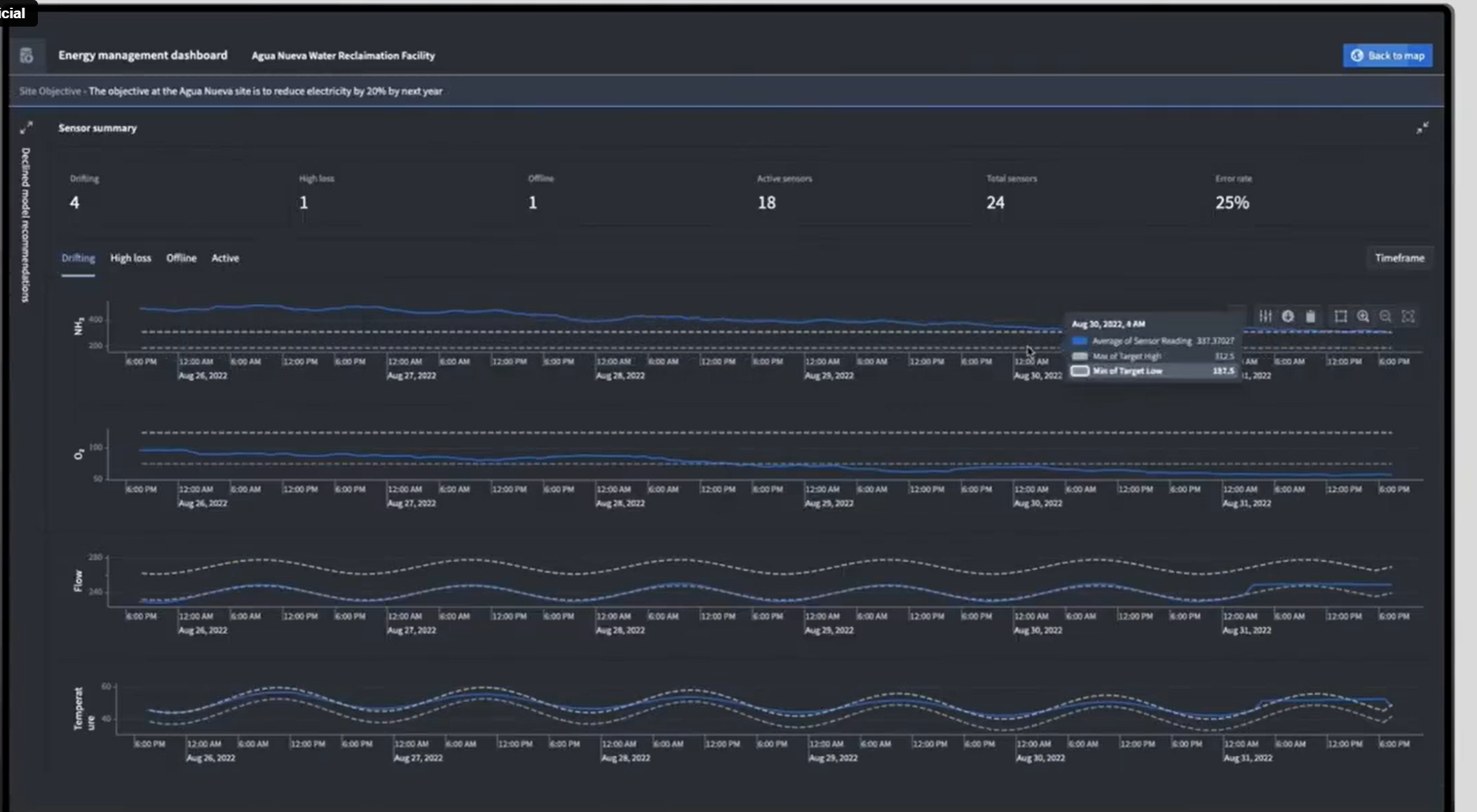Open the Timeframe selector
The height and width of the screenshot is (812, 1477).
[1399, 258]
